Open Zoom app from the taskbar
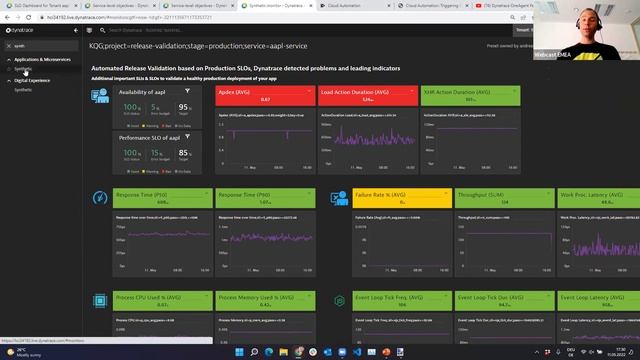The width and height of the screenshot is (640, 360). pyautogui.click(x=342, y=352)
